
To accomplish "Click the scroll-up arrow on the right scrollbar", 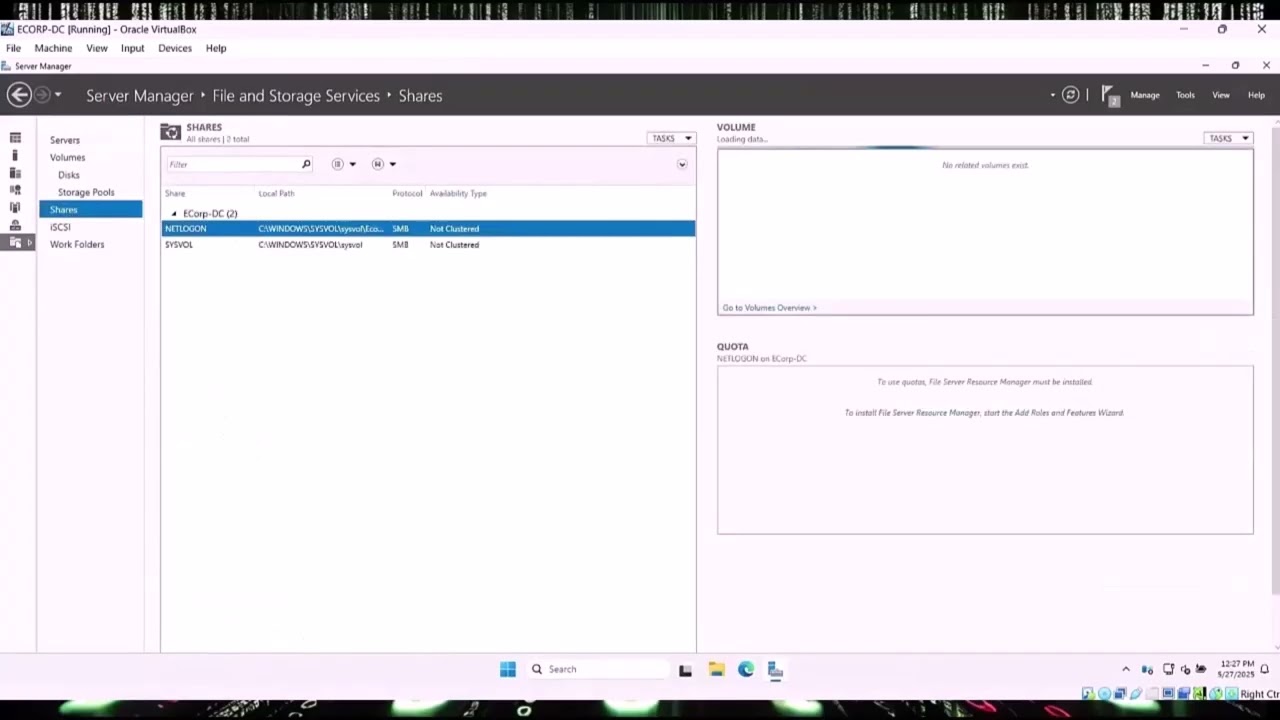I will (x=1275, y=123).
